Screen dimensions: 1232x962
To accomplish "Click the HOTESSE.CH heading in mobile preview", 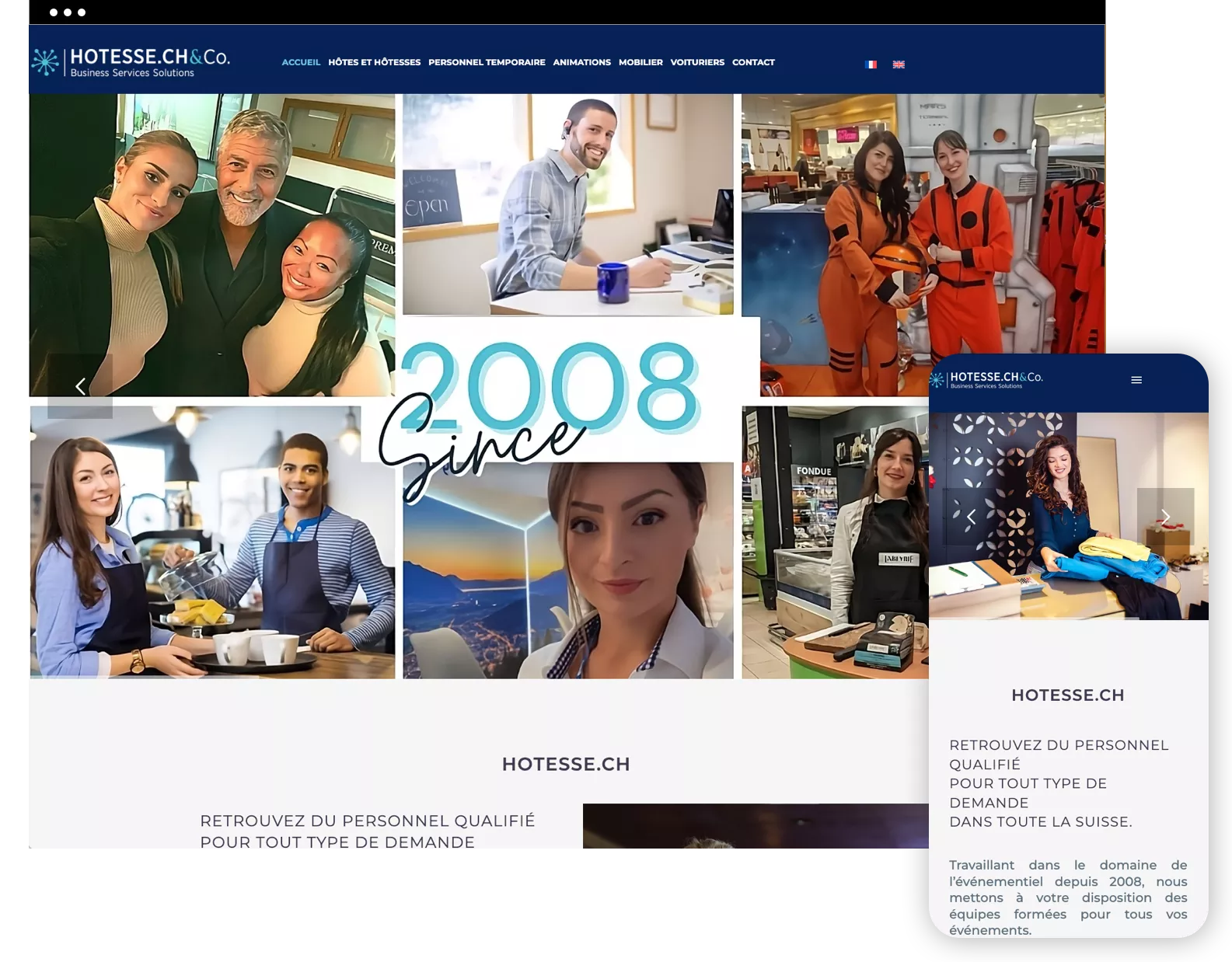I will pyautogui.click(x=1068, y=695).
